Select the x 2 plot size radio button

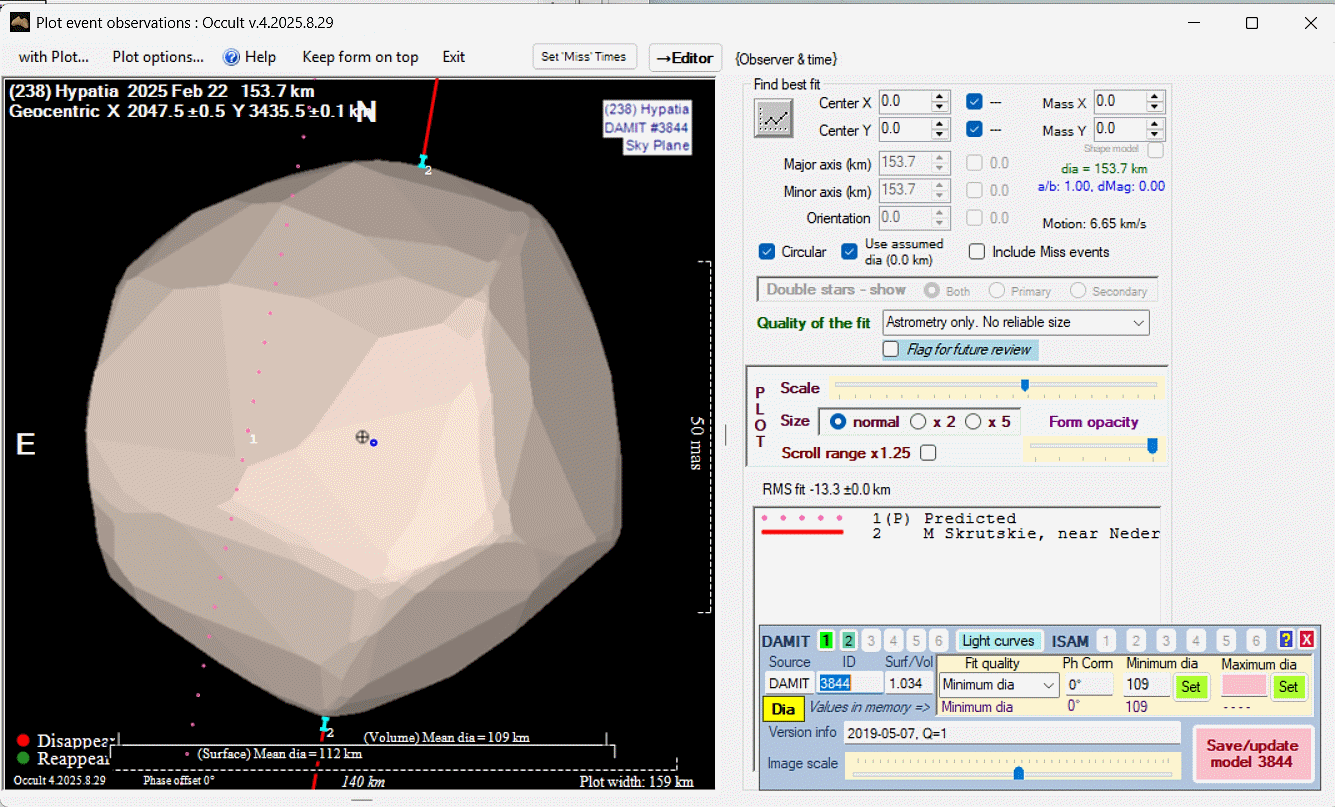point(918,422)
